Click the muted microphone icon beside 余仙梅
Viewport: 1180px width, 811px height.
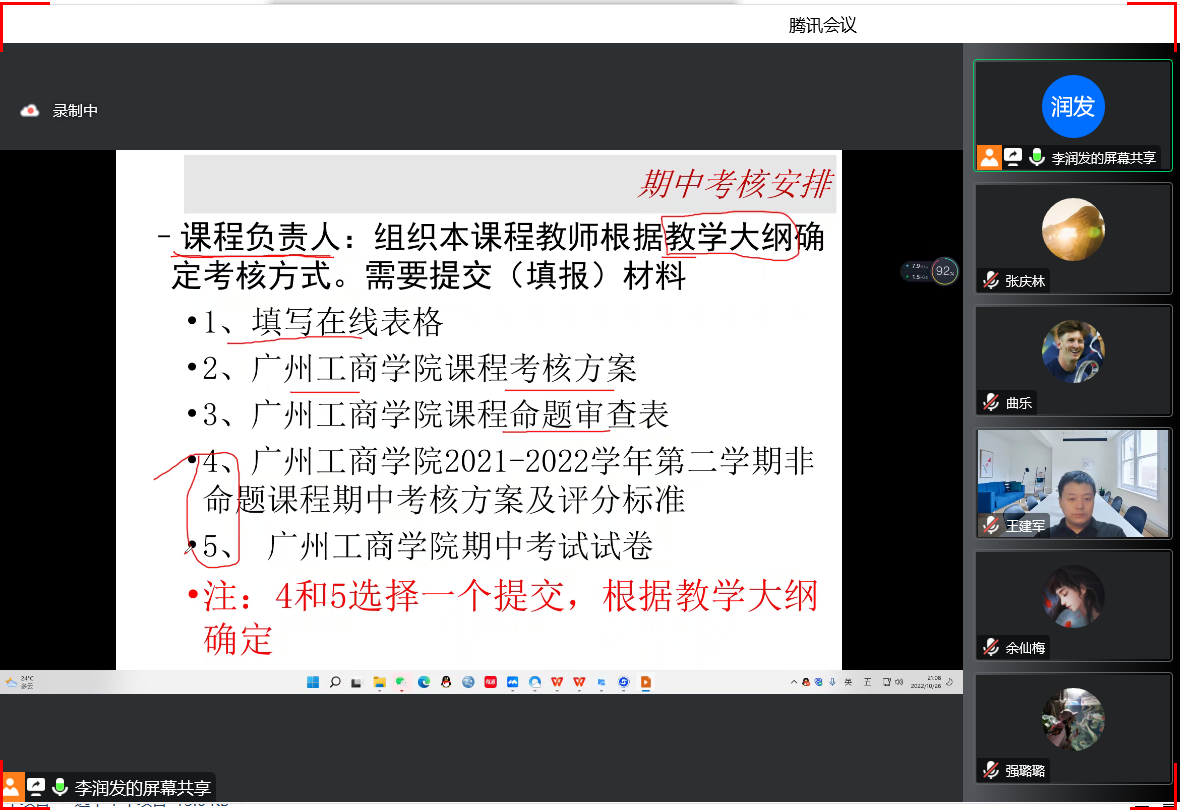click(x=990, y=647)
